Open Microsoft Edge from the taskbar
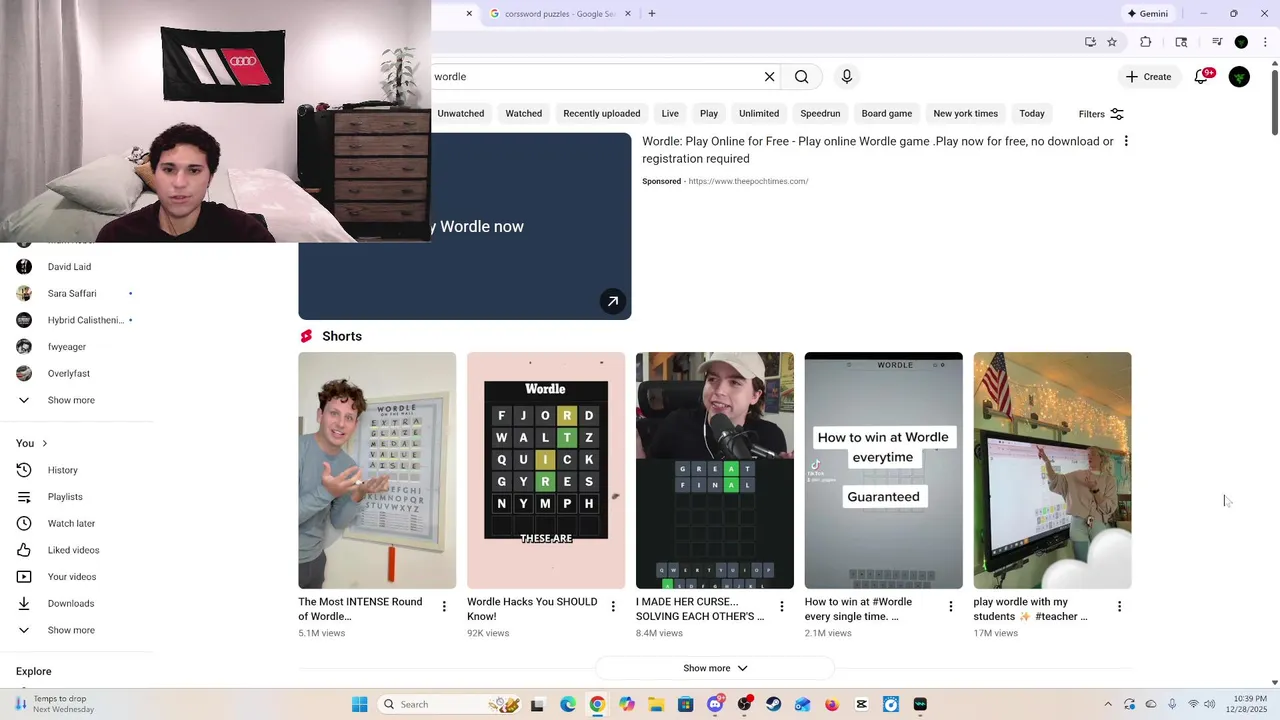Viewport: 1280px width, 720px height. 568,704
